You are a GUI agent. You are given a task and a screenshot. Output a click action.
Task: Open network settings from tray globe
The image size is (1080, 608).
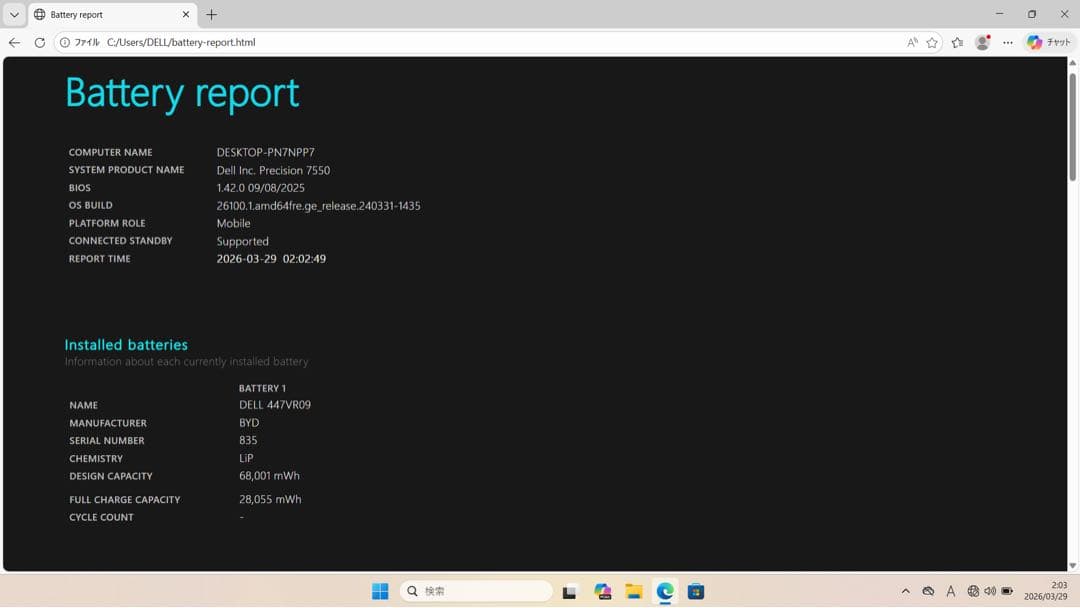click(x=973, y=591)
